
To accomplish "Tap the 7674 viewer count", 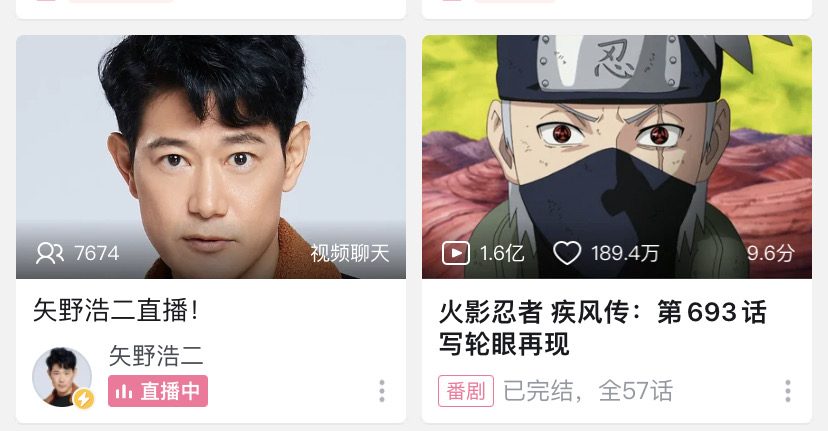I will tap(97, 254).
